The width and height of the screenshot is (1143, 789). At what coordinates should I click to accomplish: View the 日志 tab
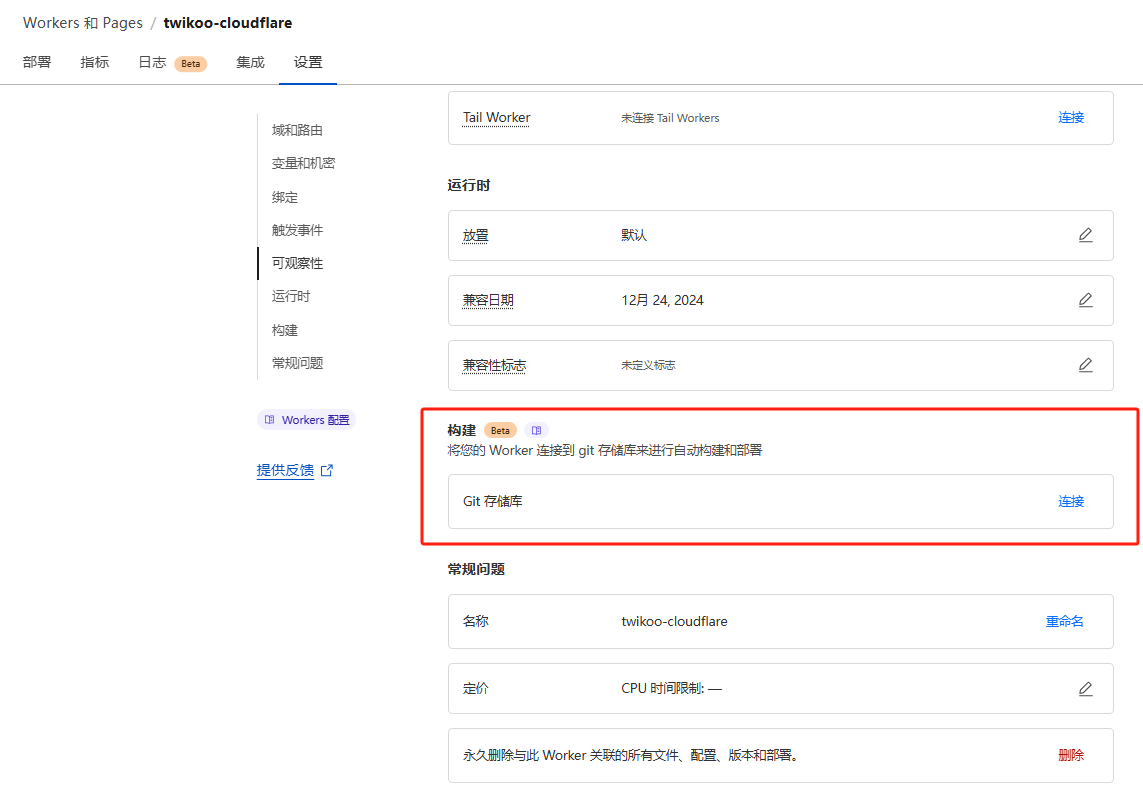coord(150,62)
